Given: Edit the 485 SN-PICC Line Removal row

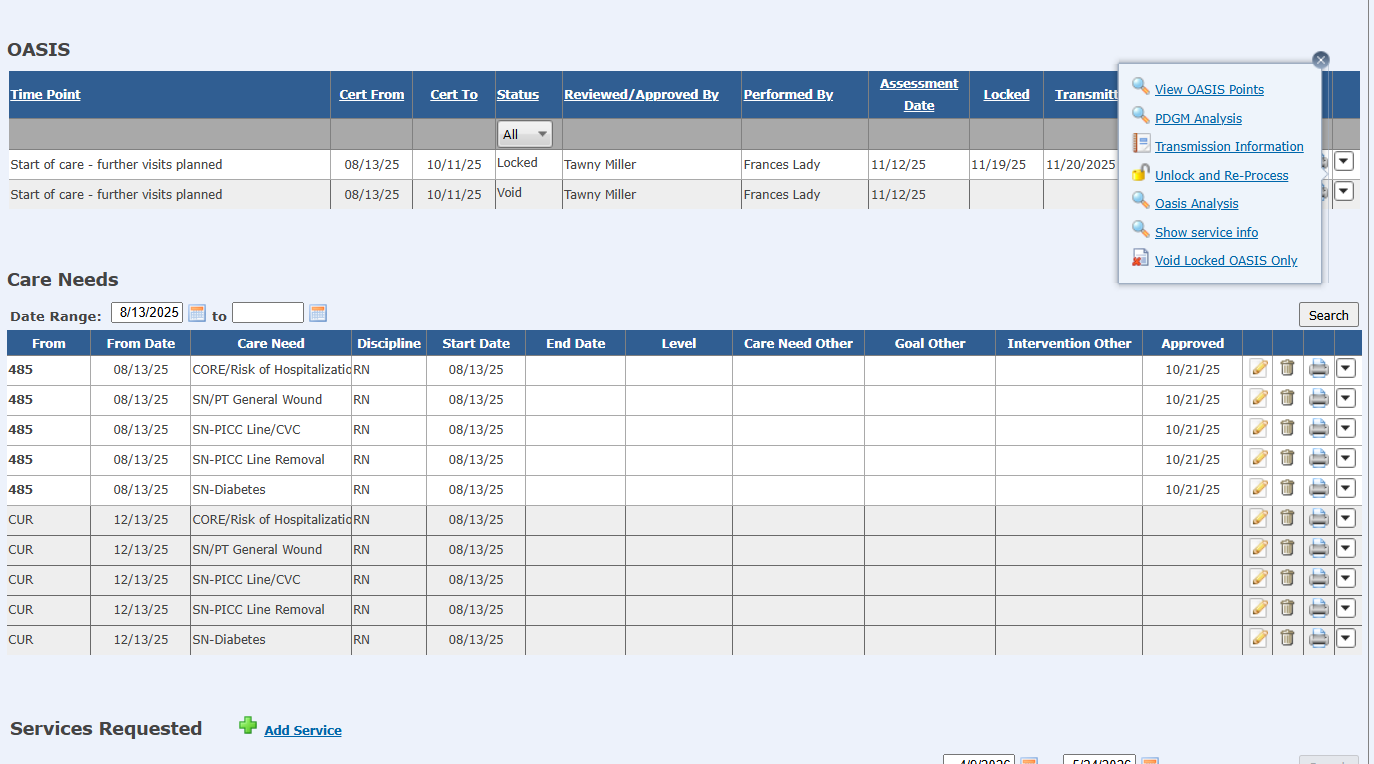Looking at the screenshot, I should click(x=1259, y=459).
